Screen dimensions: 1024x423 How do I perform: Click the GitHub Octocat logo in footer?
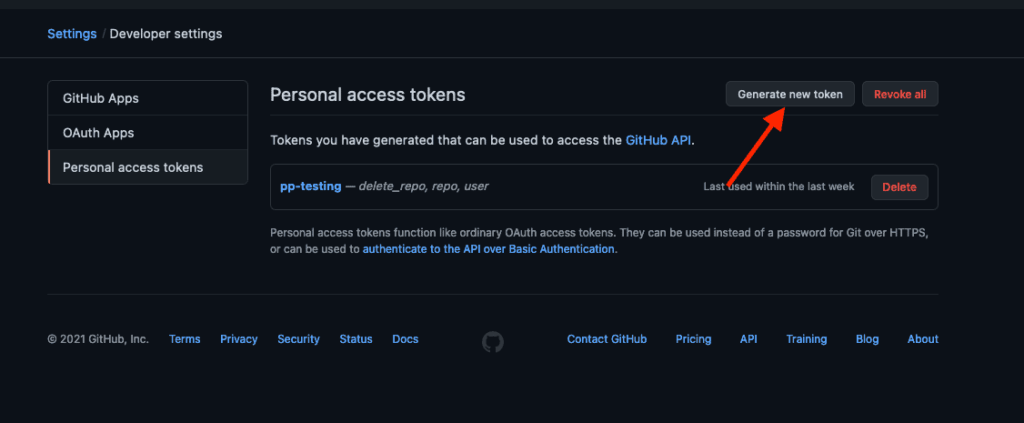(493, 341)
